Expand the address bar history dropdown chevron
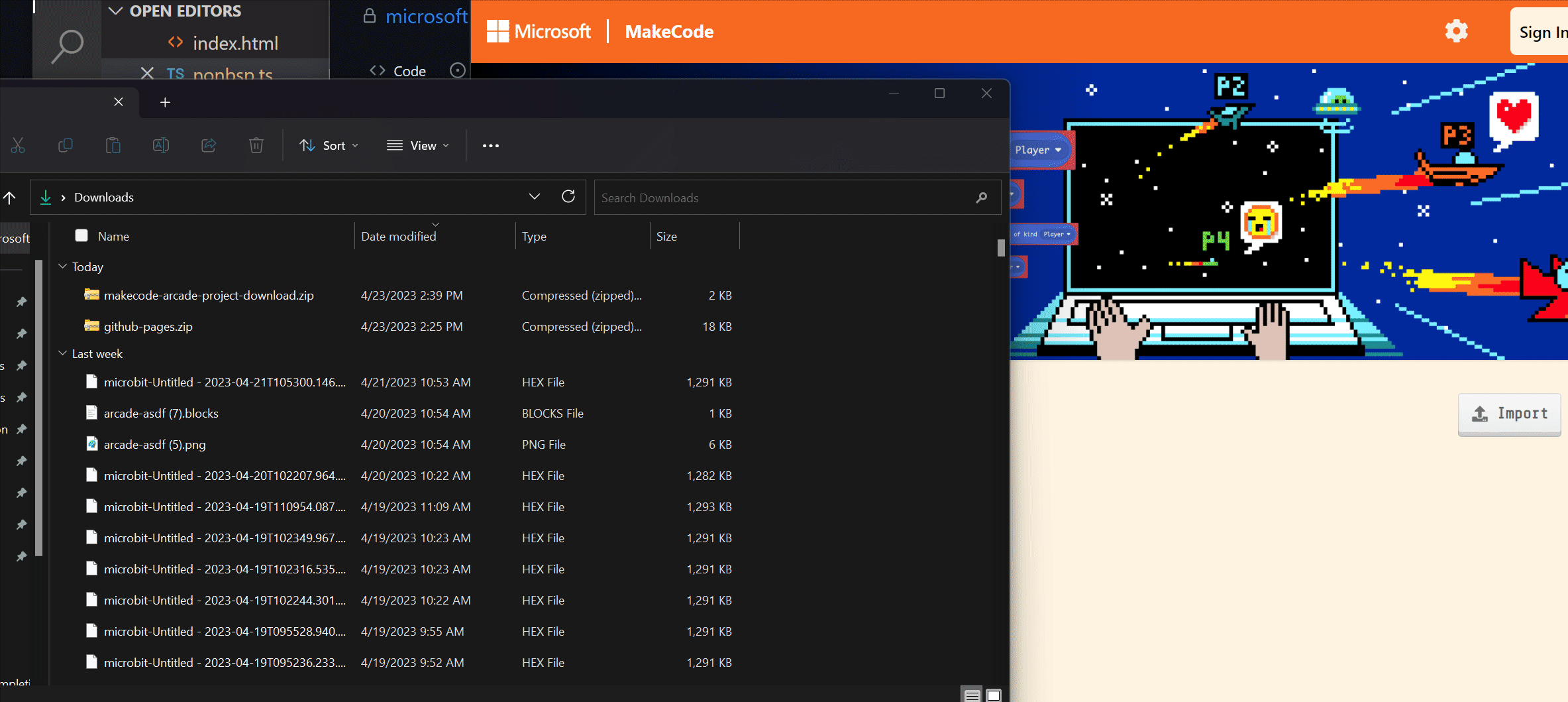This screenshot has width=1568, height=702. 535,197
